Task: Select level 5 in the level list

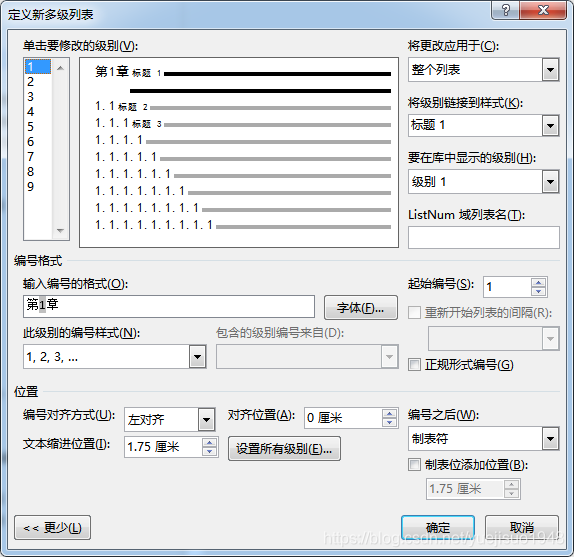Action: pos(38,127)
